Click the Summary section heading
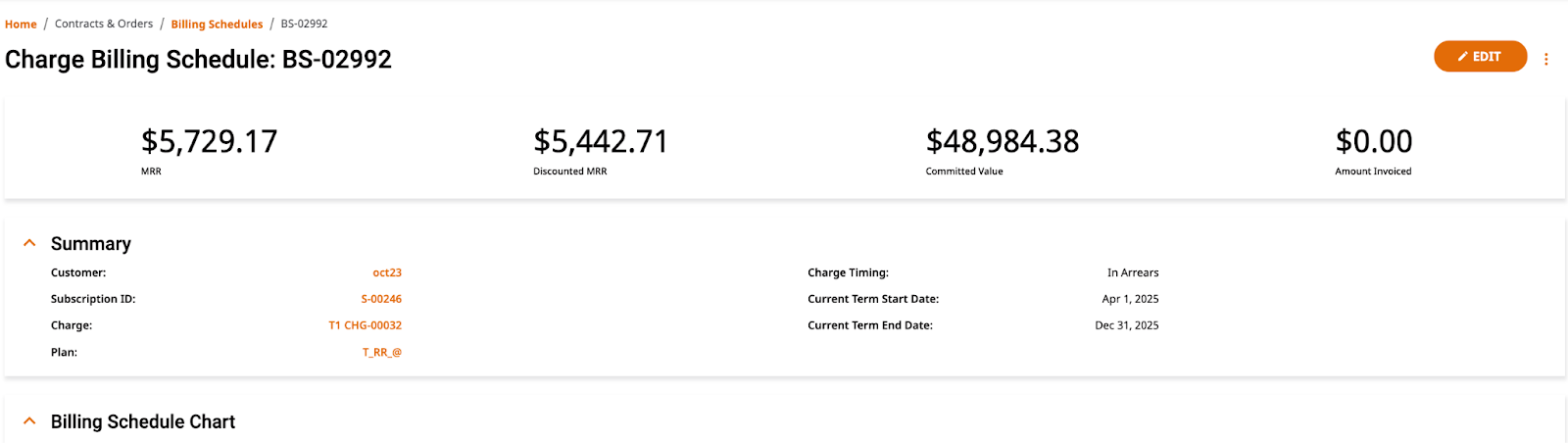1568x443 pixels. point(91,243)
